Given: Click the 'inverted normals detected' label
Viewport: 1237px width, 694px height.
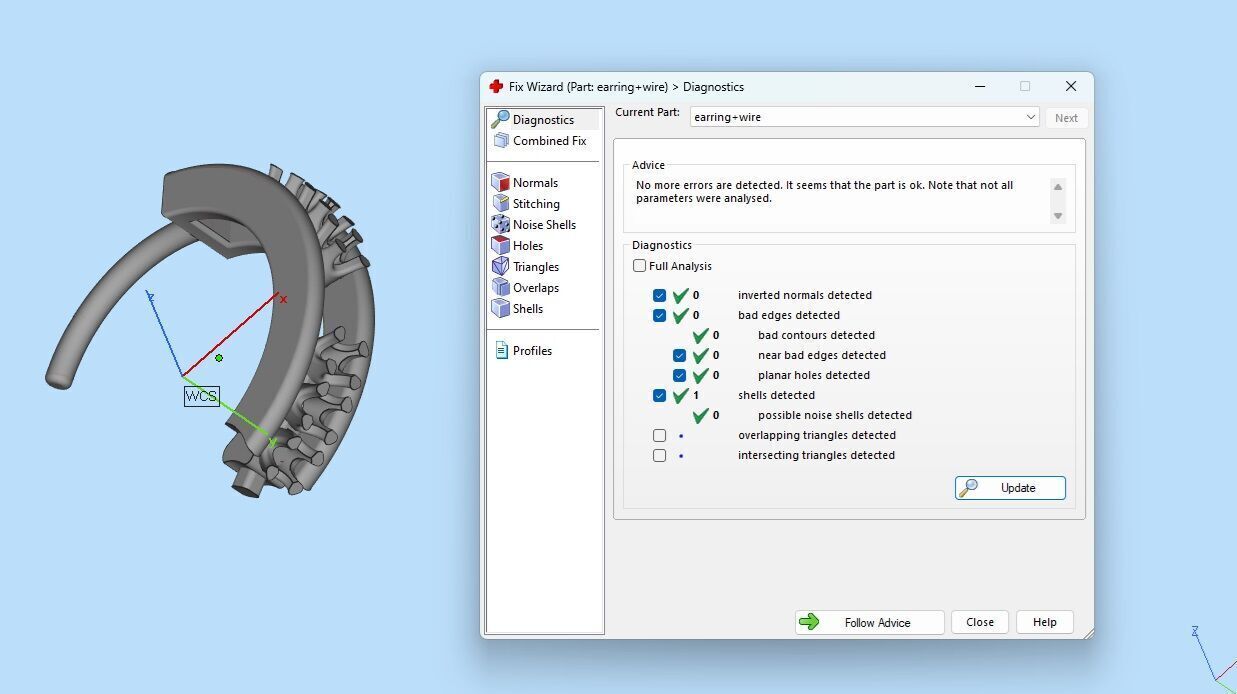Looking at the screenshot, I should (805, 295).
